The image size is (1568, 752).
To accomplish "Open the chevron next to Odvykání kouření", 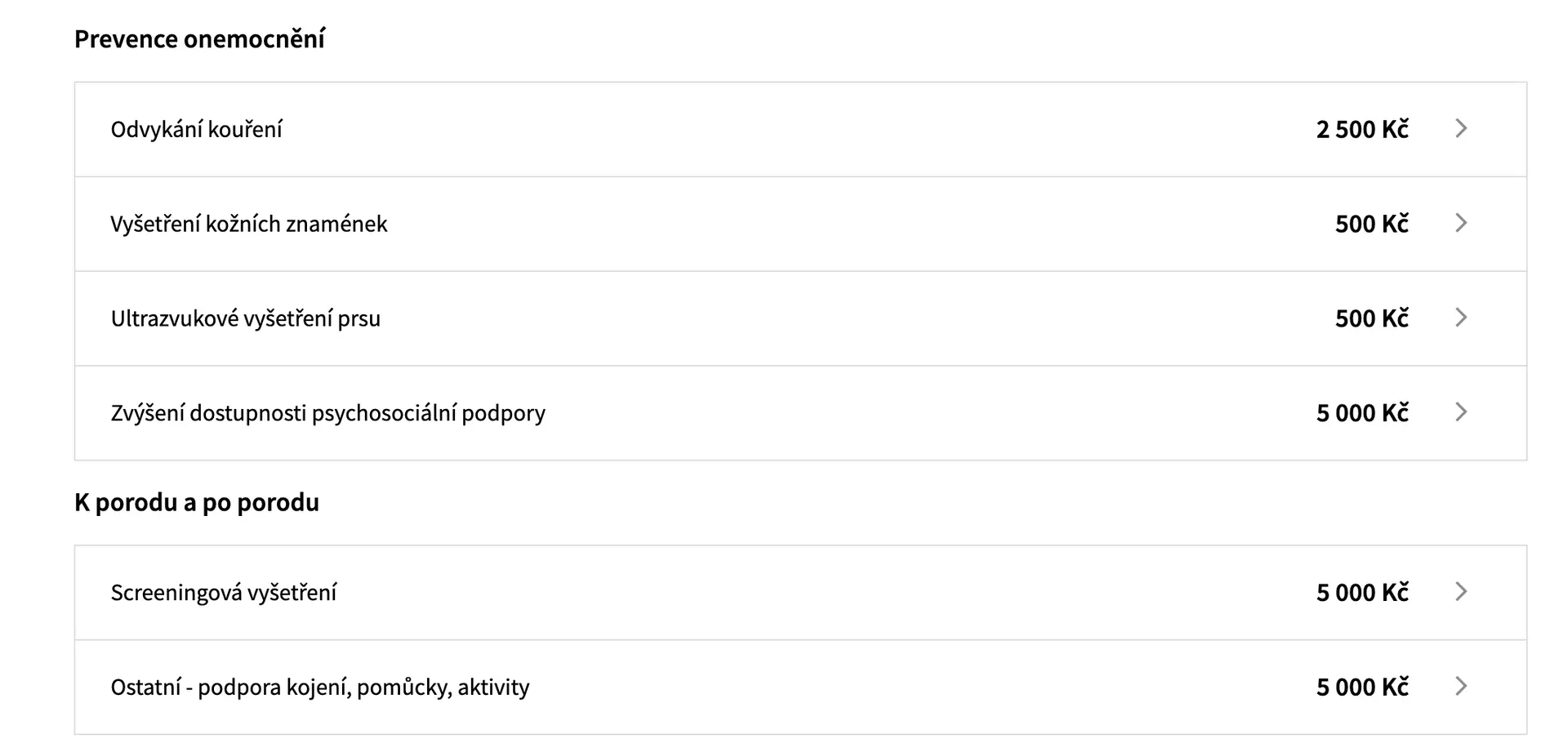I will [x=1461, y=129].
